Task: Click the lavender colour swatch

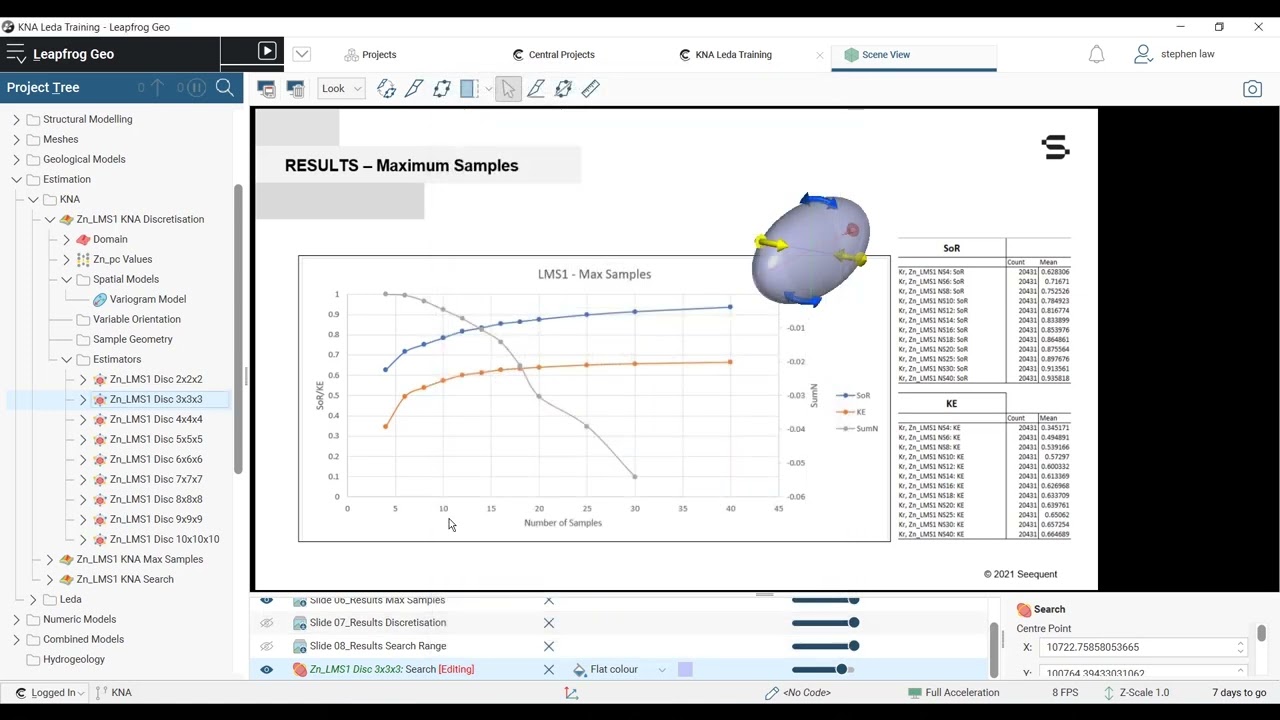Action: [x=685, y=669]
